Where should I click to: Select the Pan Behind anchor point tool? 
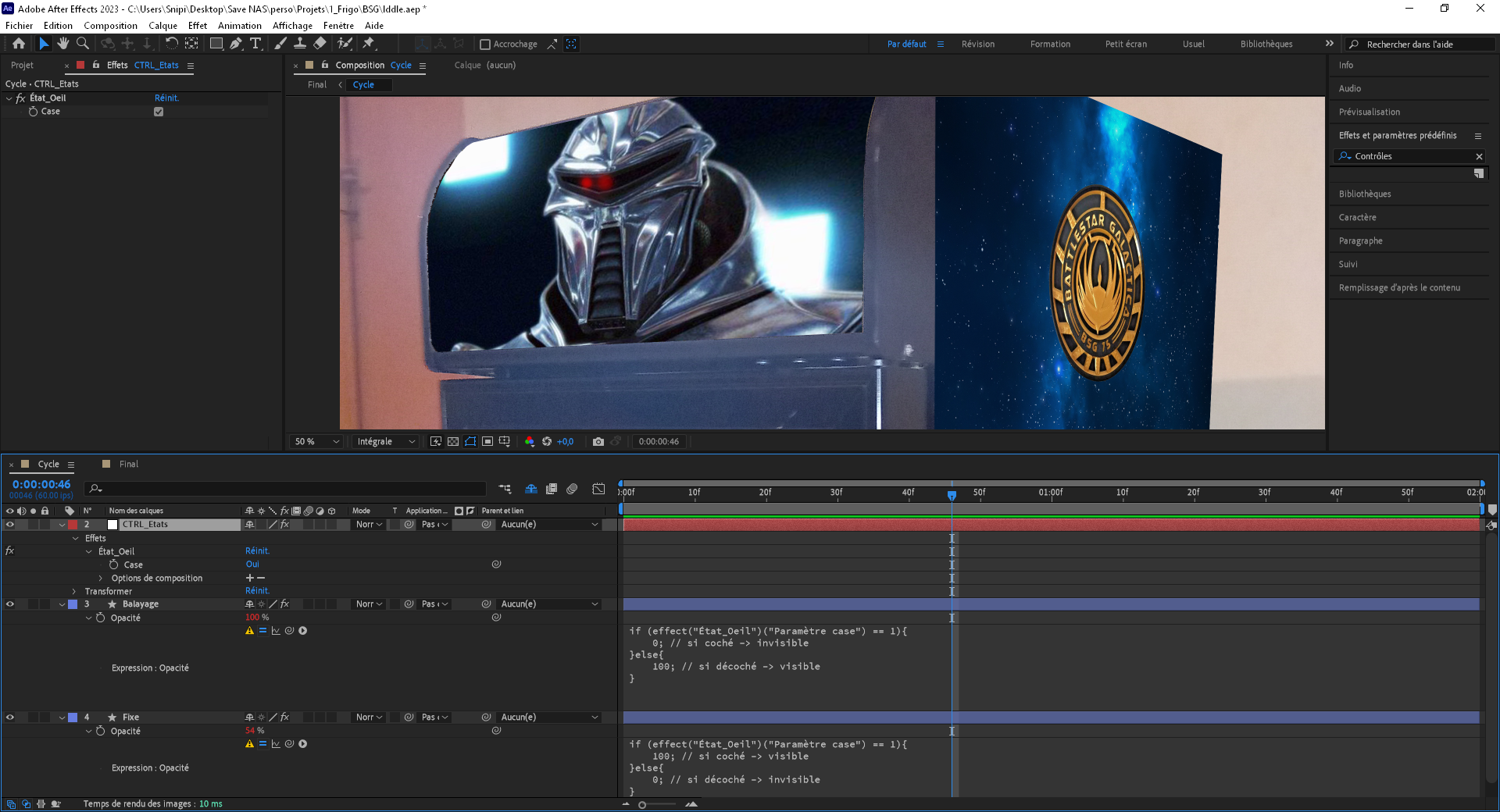pos(191,44)
